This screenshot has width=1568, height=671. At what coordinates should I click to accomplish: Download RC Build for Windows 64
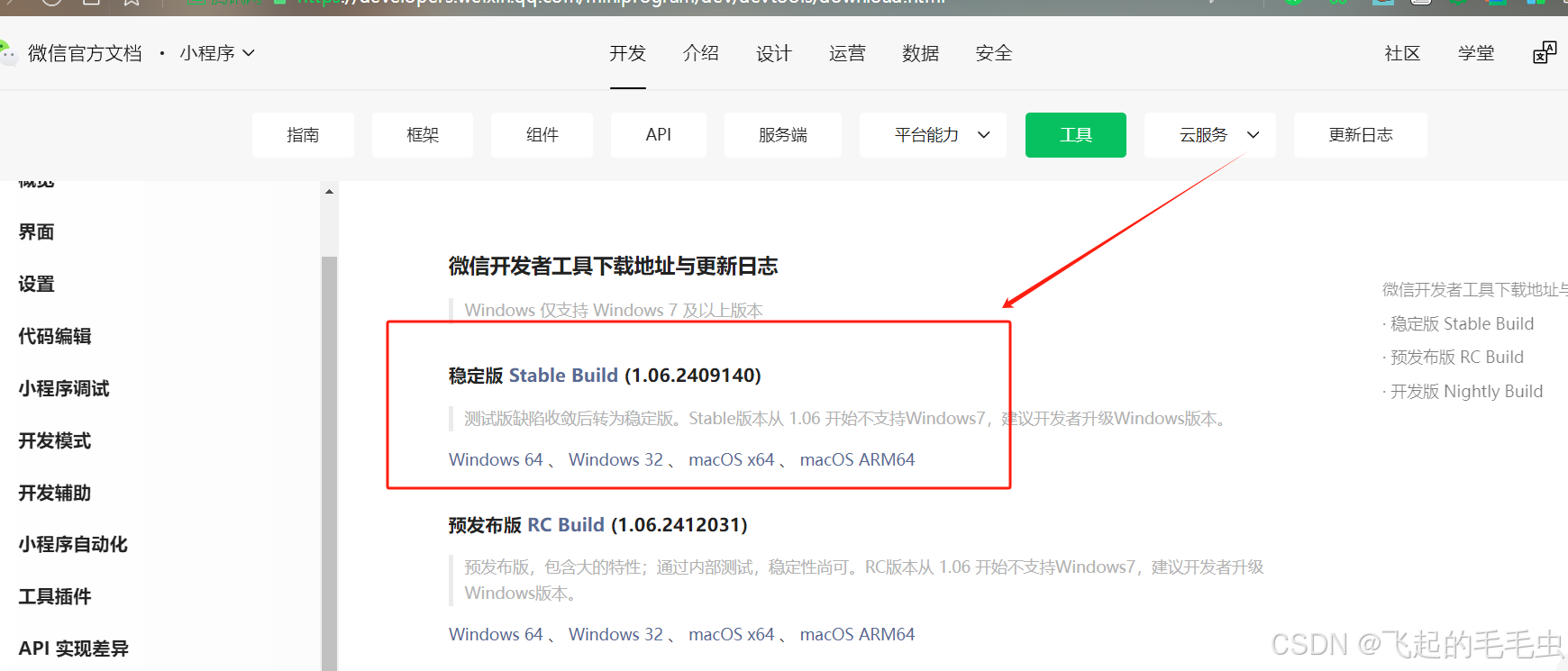[496, 634]
